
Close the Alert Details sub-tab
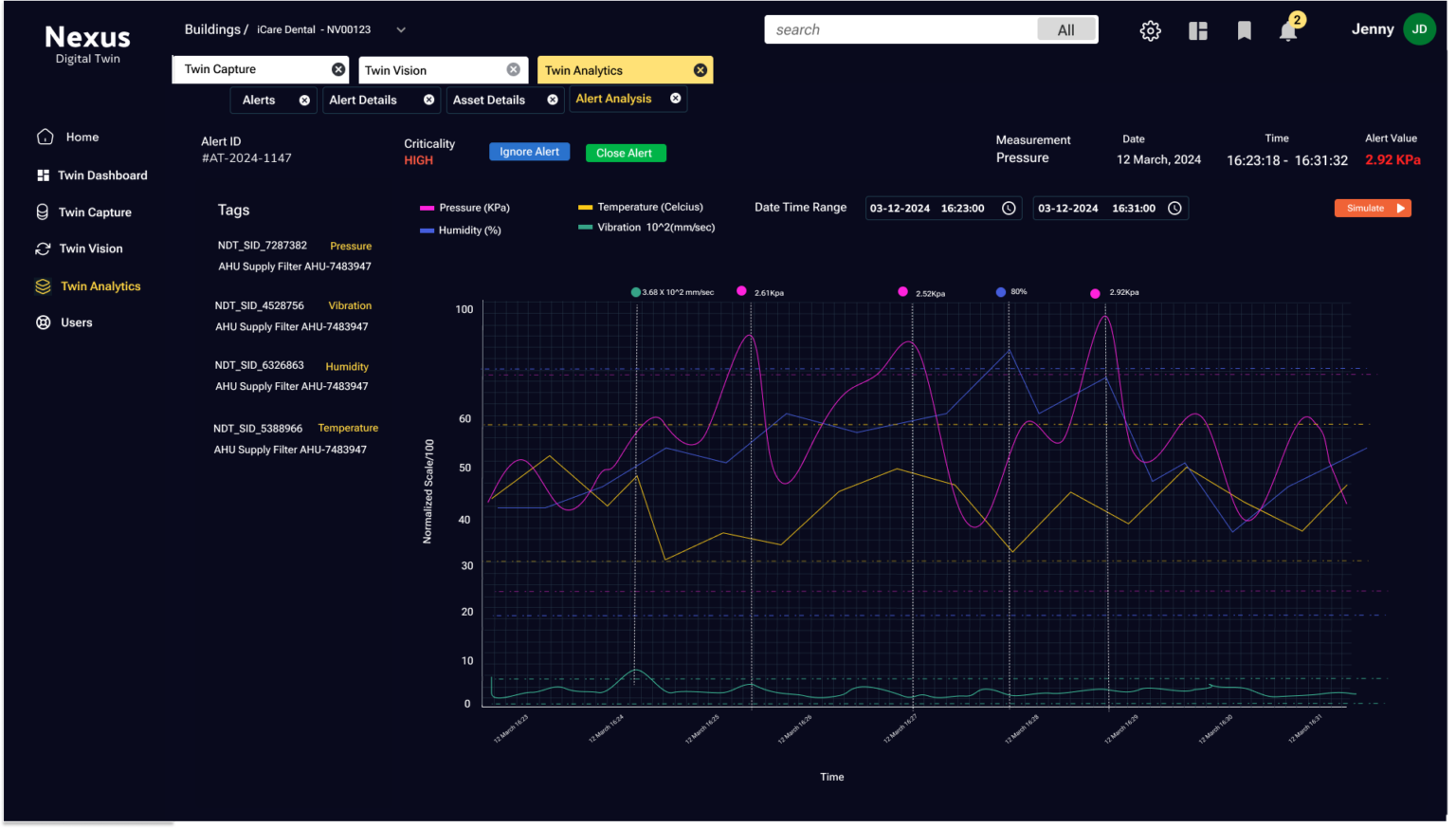pos(428,100)
